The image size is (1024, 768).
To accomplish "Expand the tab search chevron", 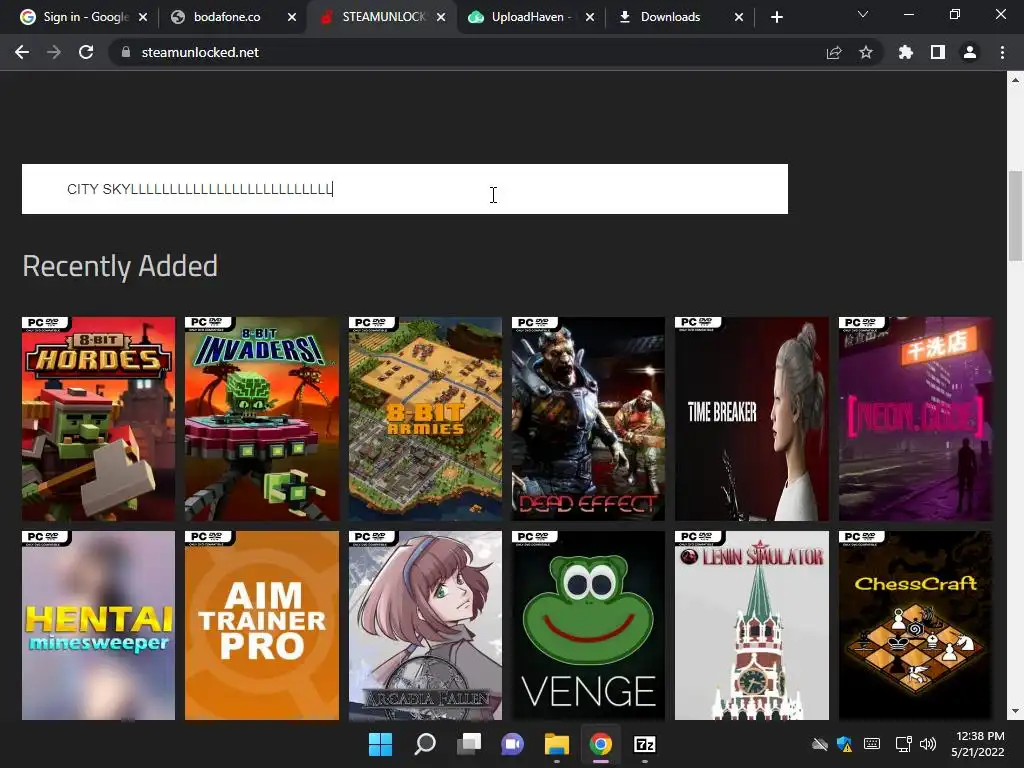I will coord(863,14).
